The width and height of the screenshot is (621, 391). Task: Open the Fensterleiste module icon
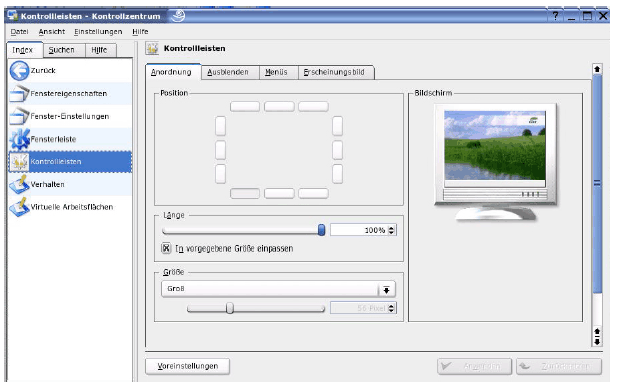coord(19,139)
